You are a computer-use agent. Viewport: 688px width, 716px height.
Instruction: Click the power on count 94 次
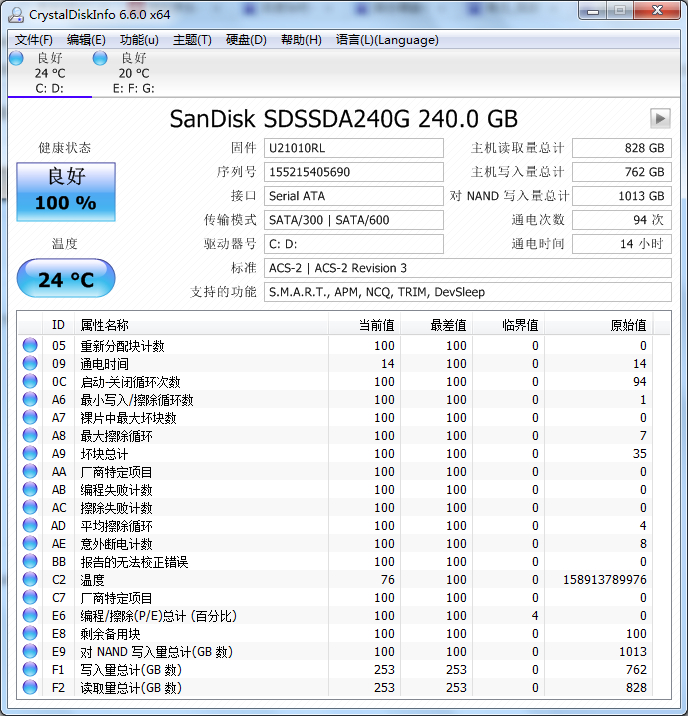click(622, 220)
